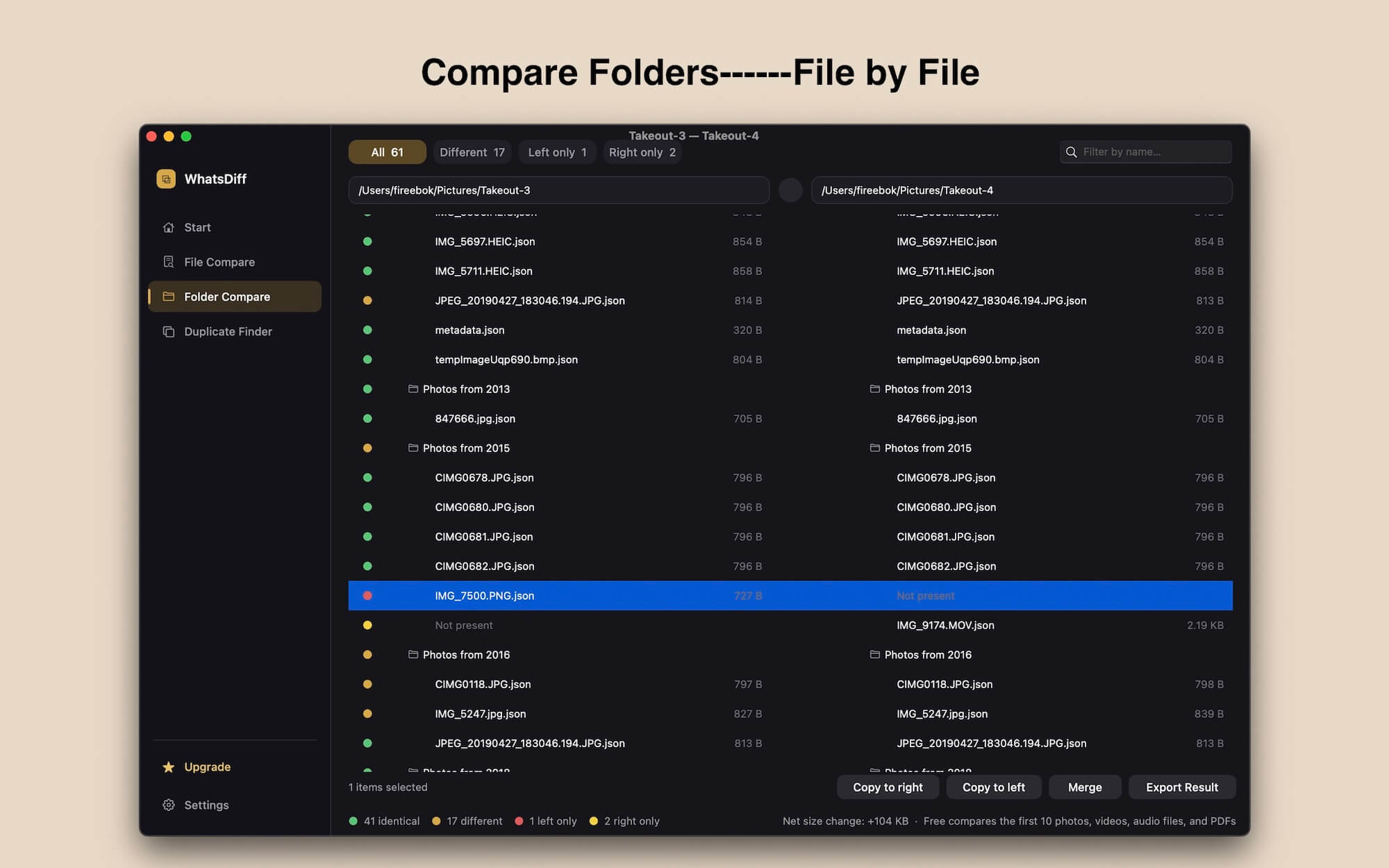Viewport: 1389px width, 868px height.
Task: Select the left IMG_5247.jpg.json file
Action: (x=481, y=714)
